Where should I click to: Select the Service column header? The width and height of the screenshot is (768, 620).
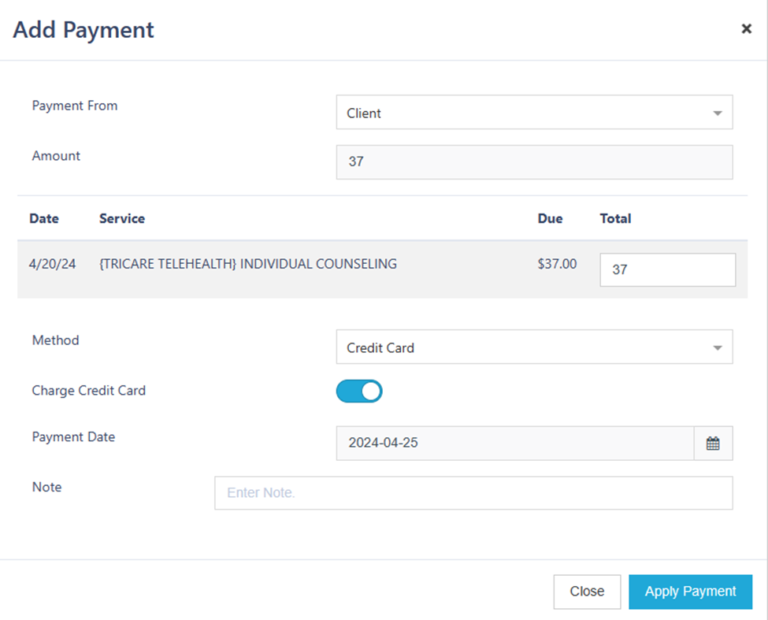122,218
